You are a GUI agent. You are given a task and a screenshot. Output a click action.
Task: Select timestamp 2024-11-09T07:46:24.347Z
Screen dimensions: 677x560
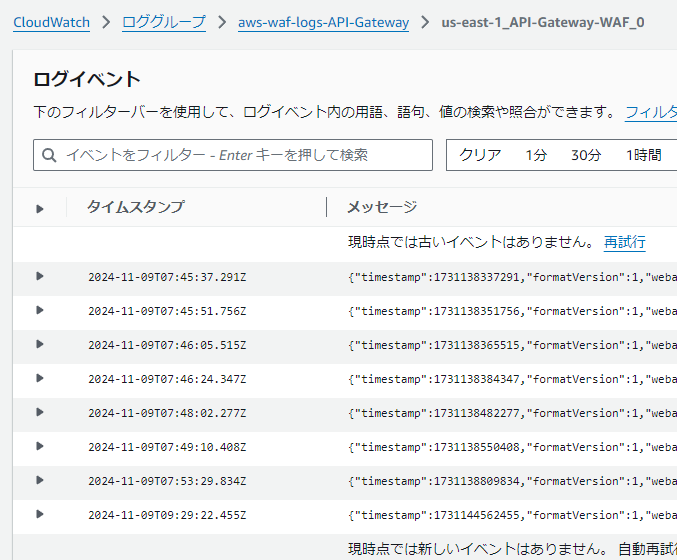pyautogui.click(x=167, y=380)
